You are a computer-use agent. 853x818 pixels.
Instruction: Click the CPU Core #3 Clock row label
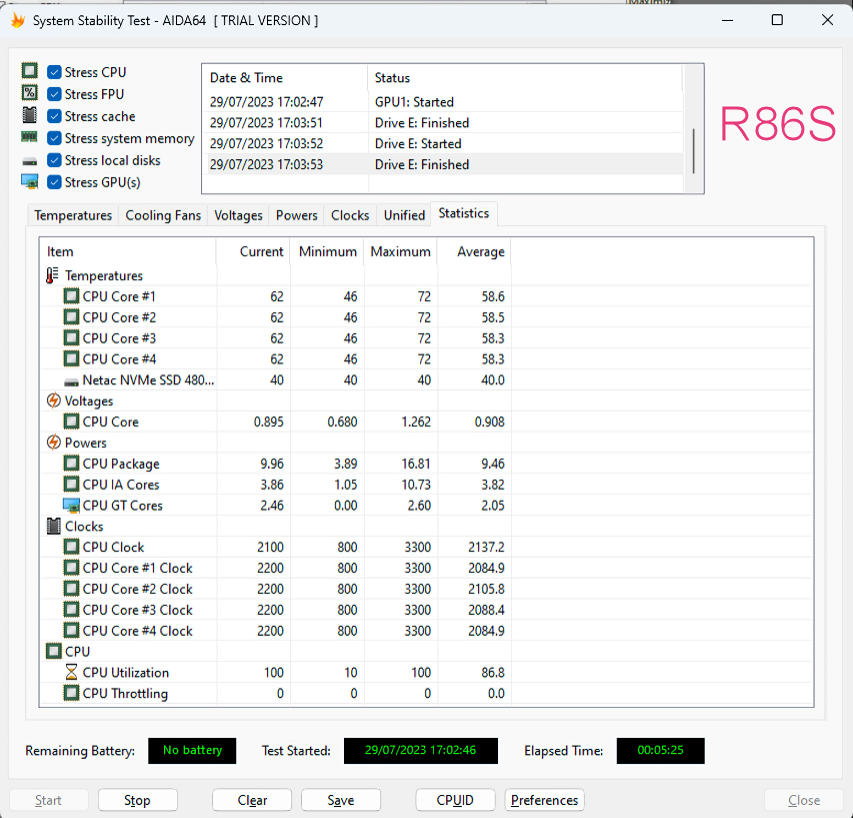[137, 610]
